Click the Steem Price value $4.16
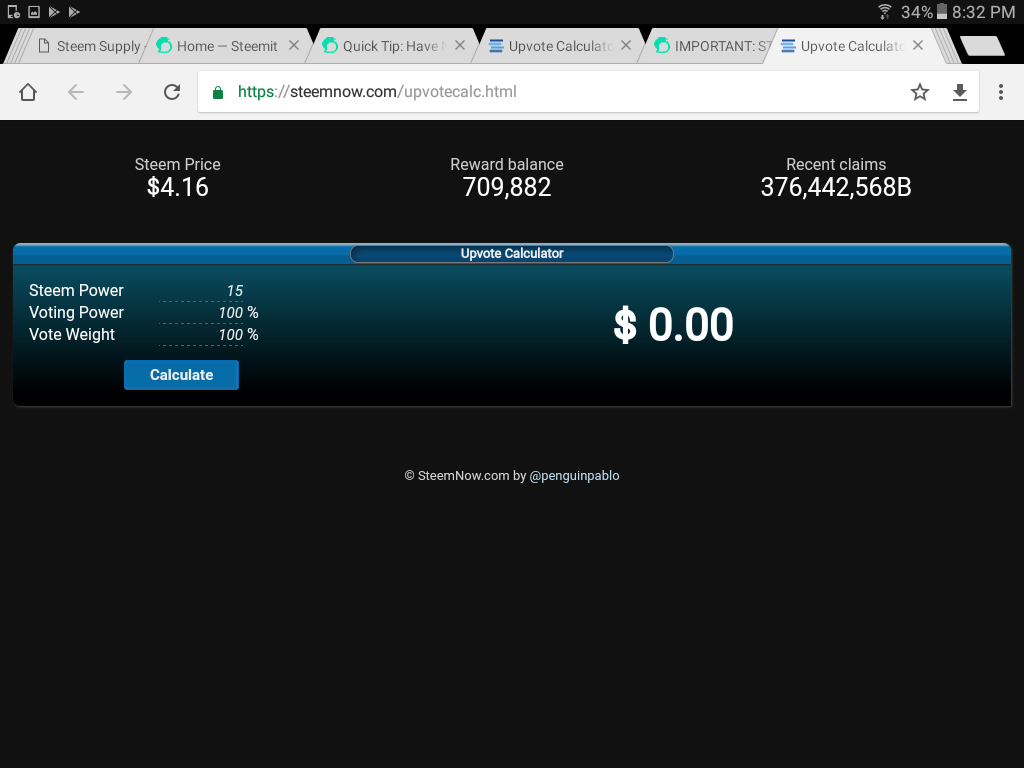Image resolution: width=1024 pixels, height=768 pixels. 178,187
